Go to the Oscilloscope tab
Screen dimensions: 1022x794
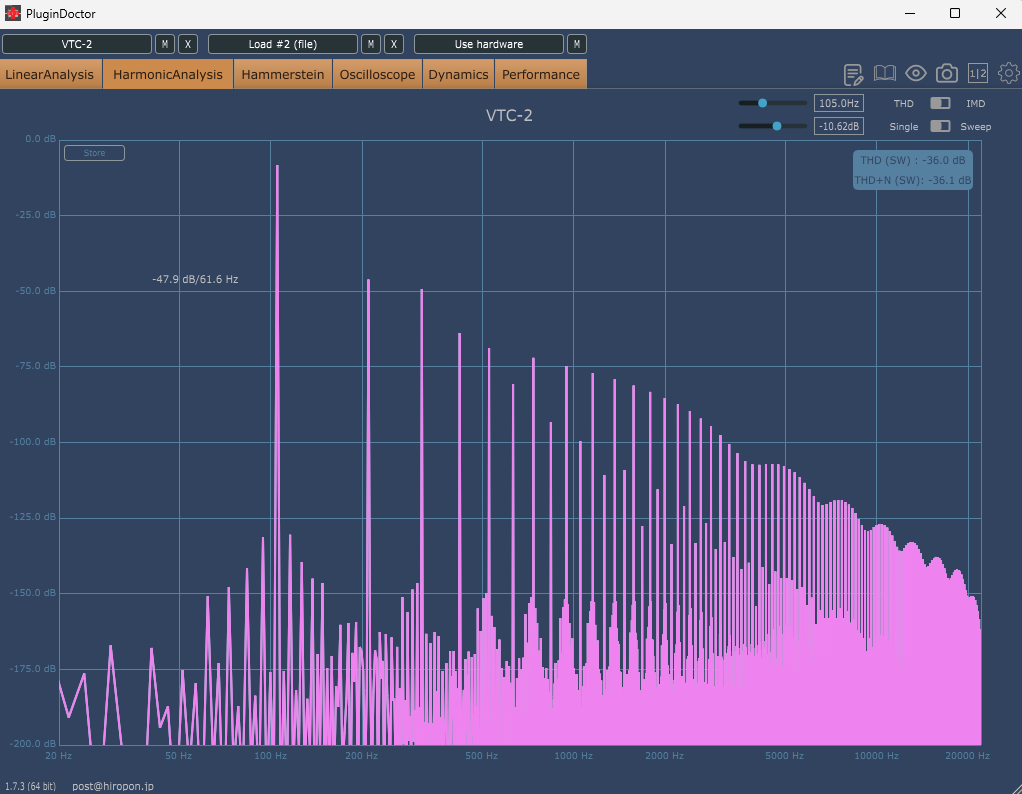377,74
